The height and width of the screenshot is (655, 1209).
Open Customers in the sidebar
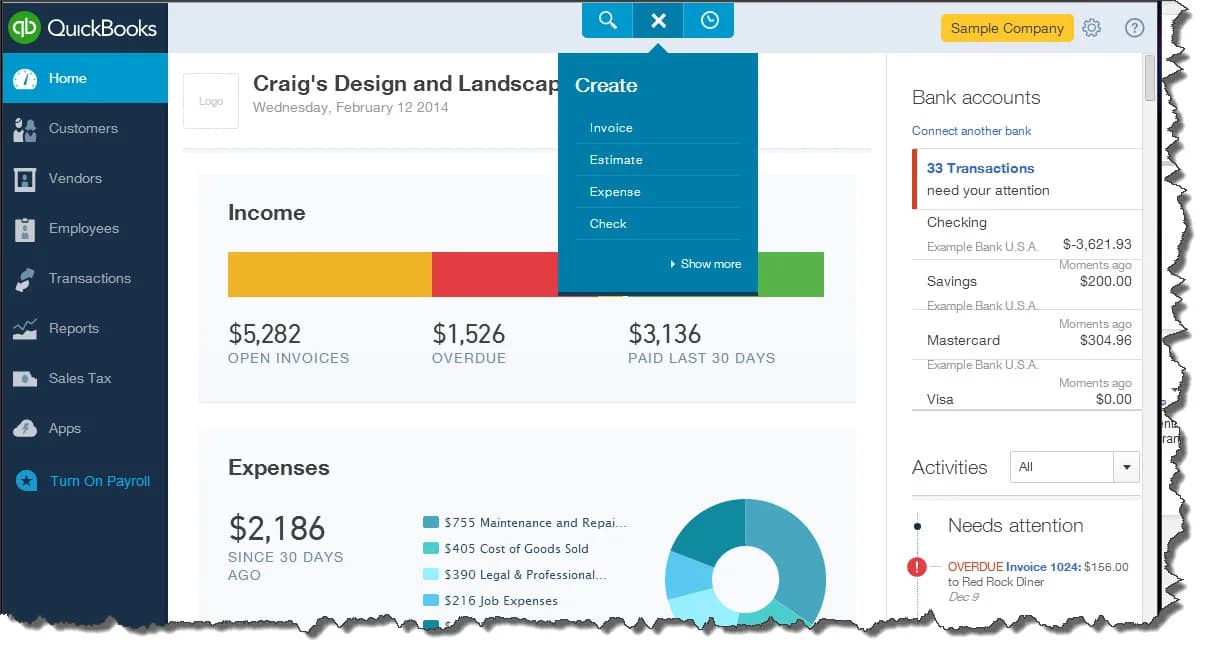click(85, 128)
